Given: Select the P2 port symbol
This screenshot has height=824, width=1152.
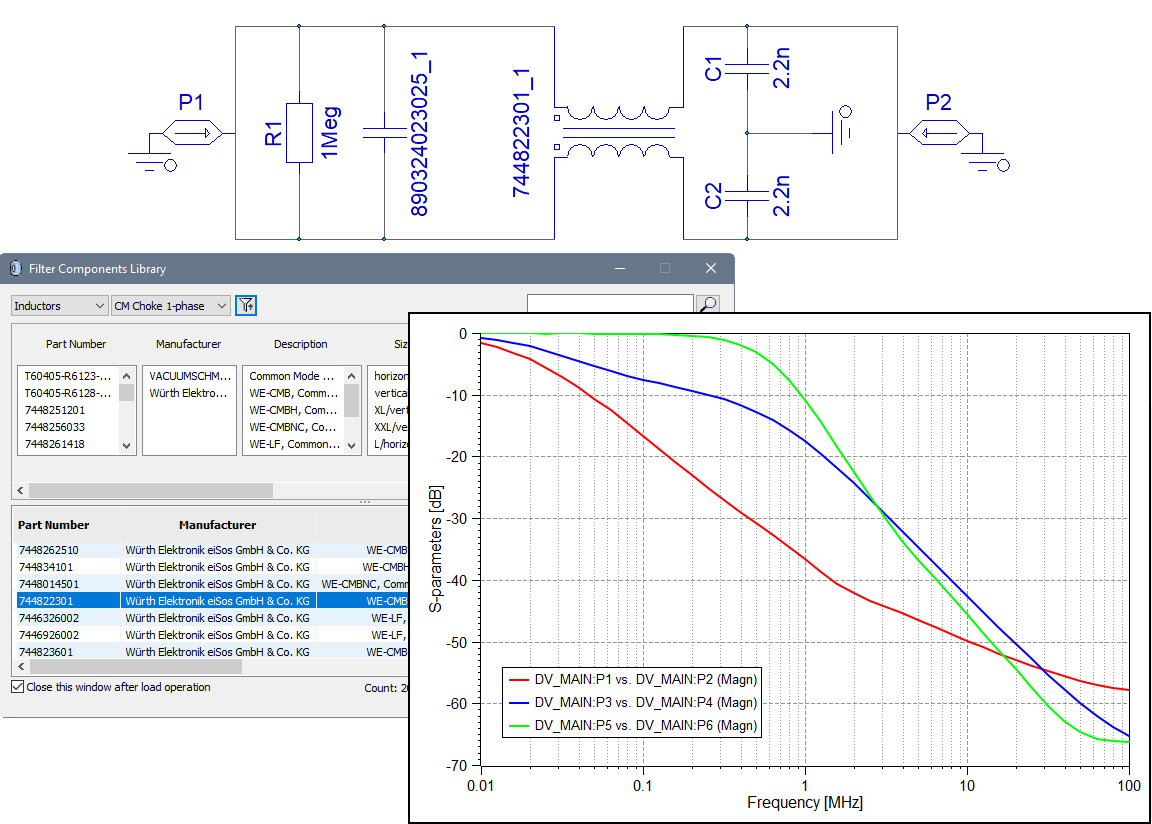Looking at the screenshot, I should coord(938,132).
